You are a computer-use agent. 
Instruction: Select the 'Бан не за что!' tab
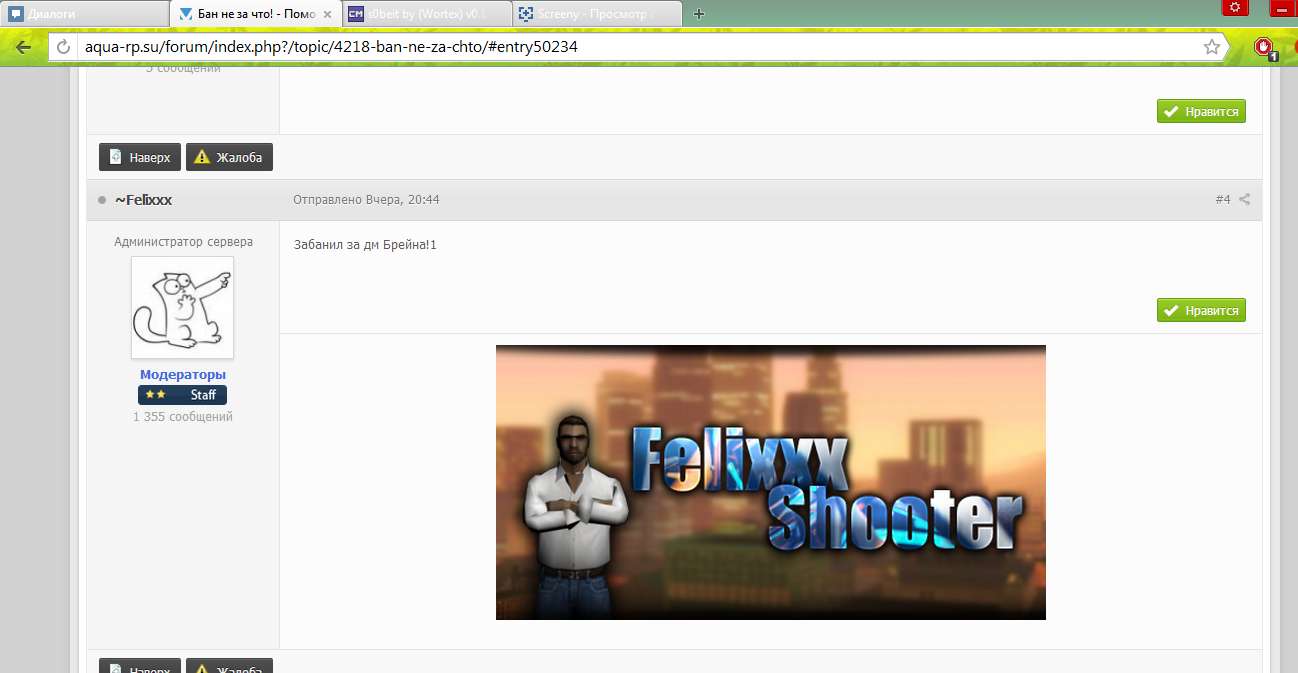pos(256,14)
